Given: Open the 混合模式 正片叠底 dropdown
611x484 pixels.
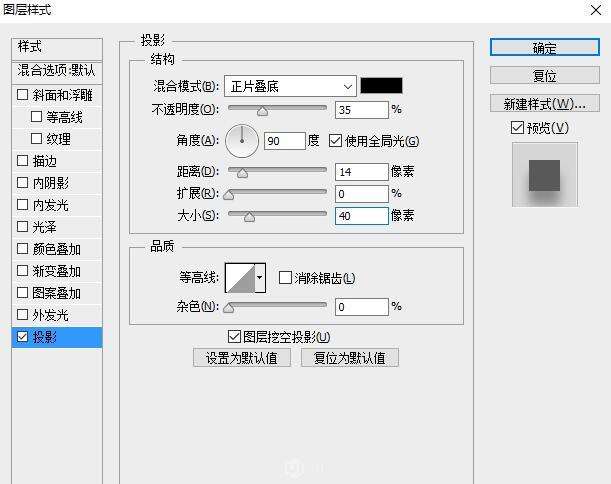Looking at the screenshot, I should click(x=290, y=86).
